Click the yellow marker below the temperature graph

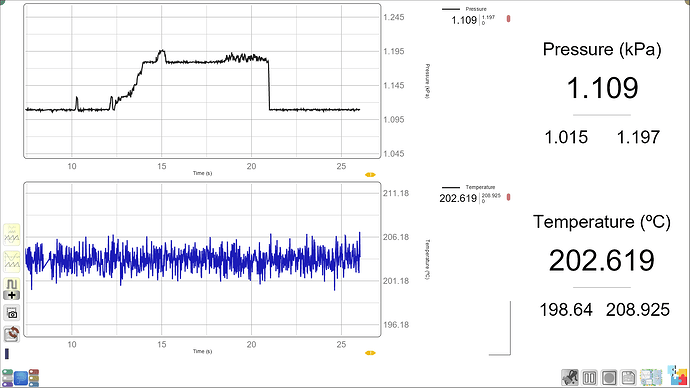pyautogui.click(x=370, y=353)
